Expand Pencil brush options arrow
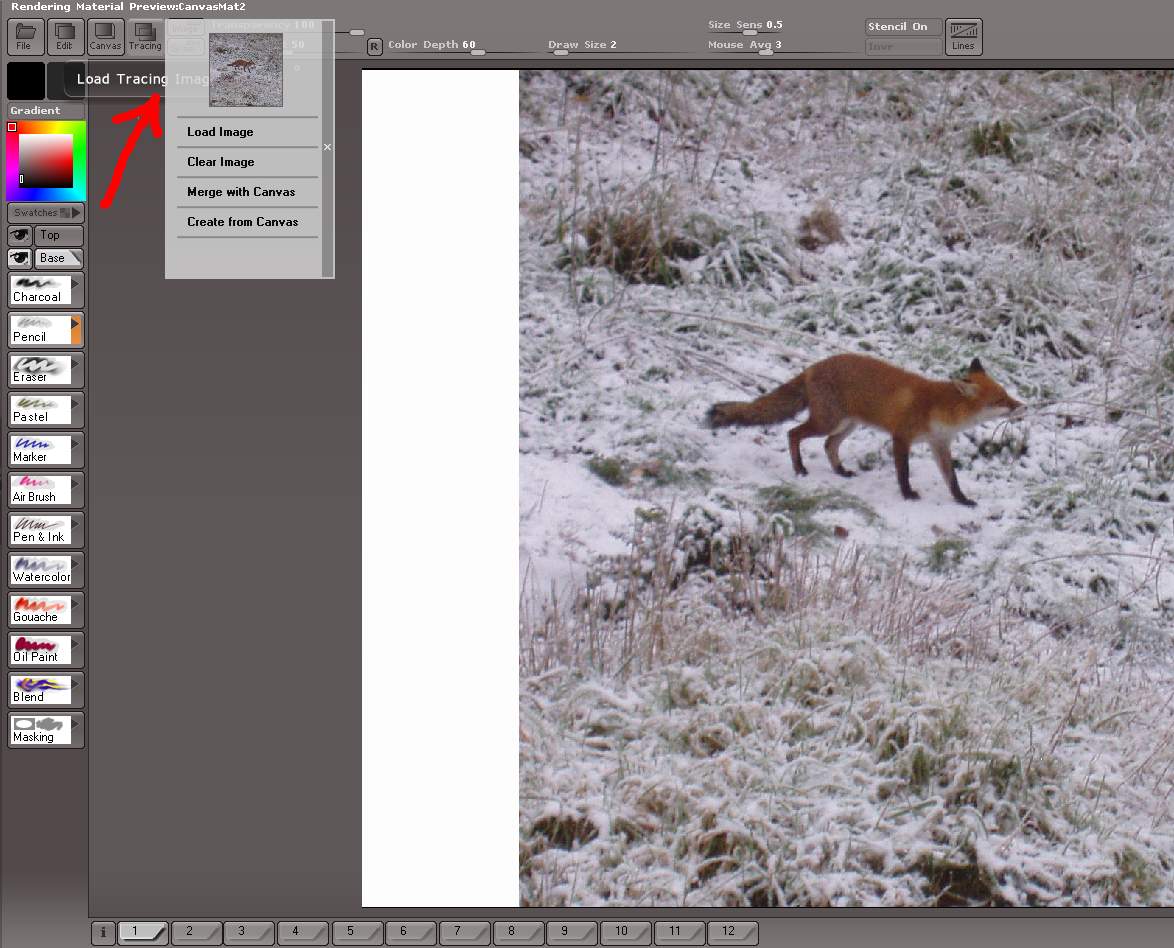 76,323
